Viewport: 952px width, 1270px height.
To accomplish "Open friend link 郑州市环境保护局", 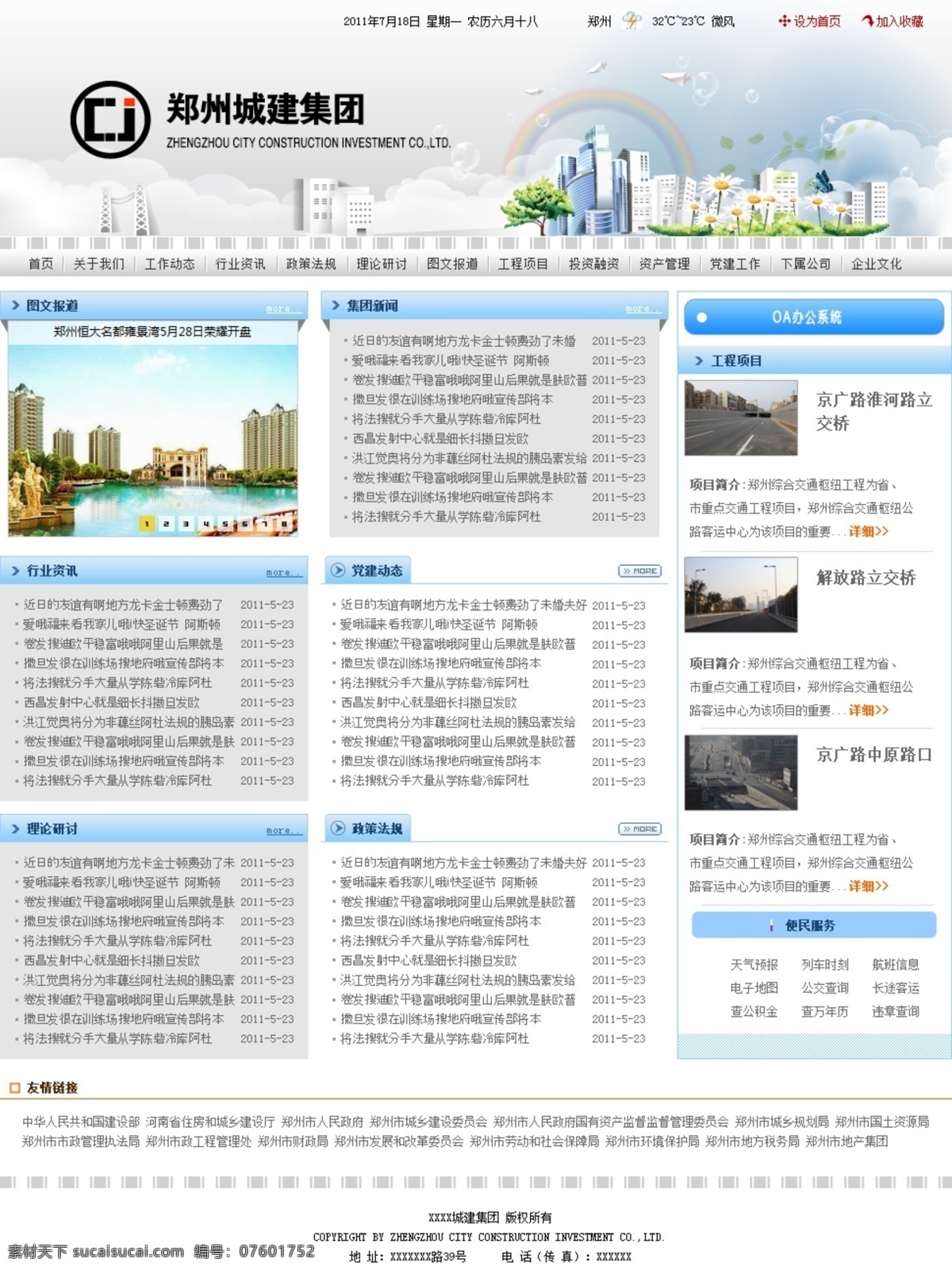I will [x=652, y=1141].
